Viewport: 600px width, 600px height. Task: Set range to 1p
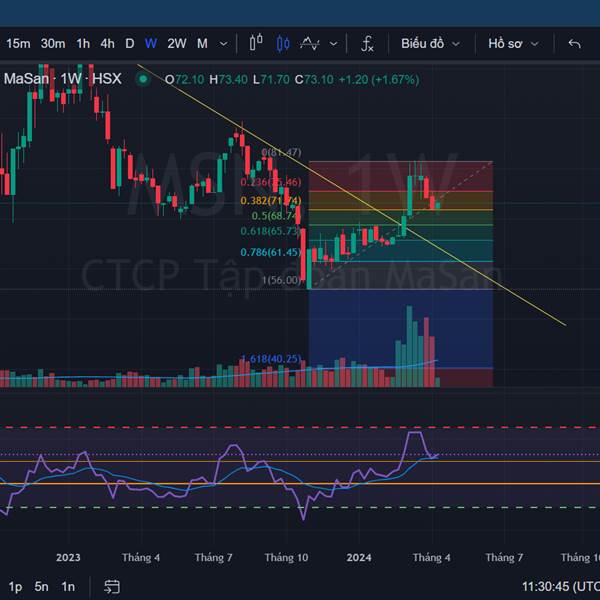[x=16, y=587]
